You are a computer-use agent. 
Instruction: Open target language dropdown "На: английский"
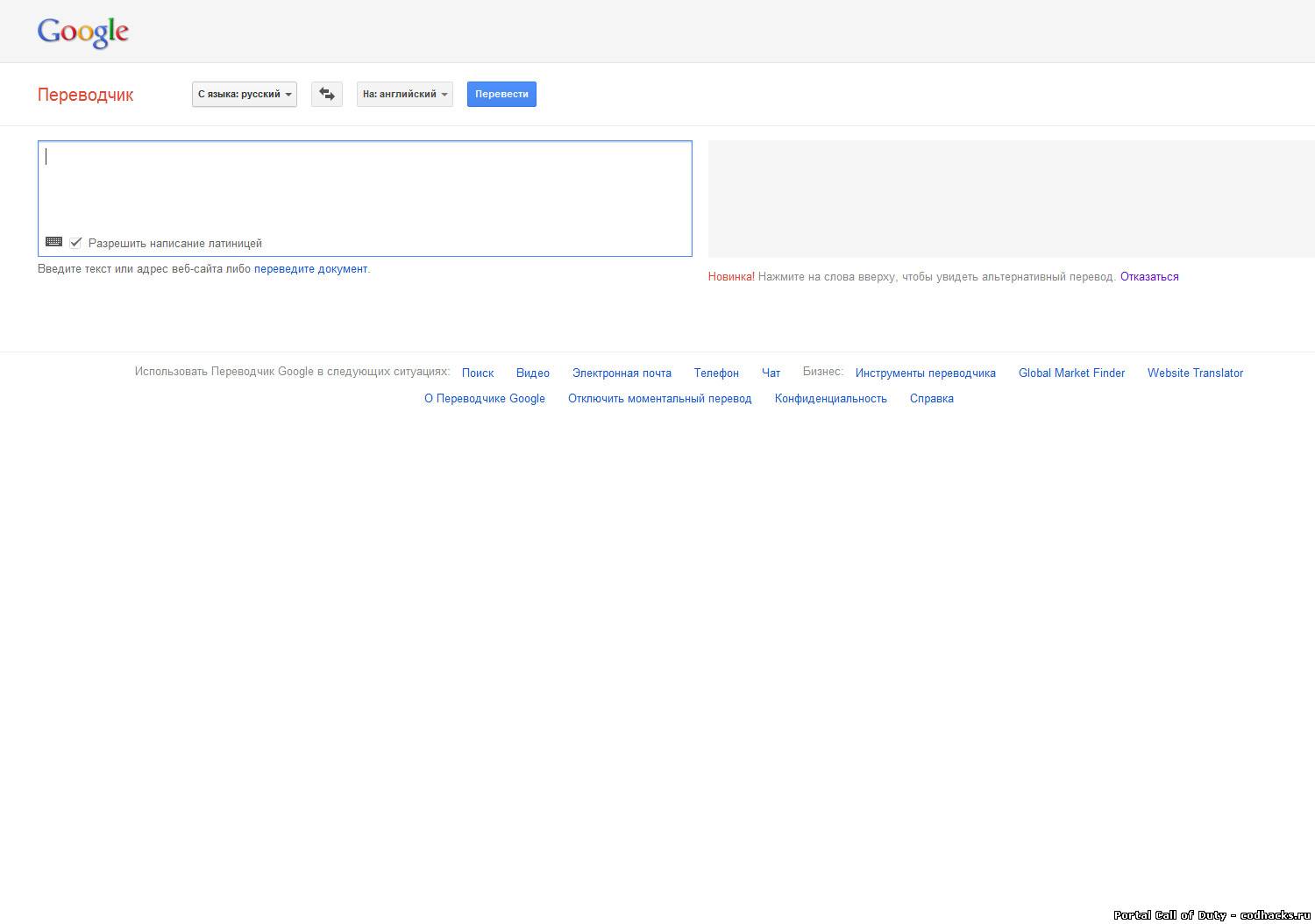405,94
